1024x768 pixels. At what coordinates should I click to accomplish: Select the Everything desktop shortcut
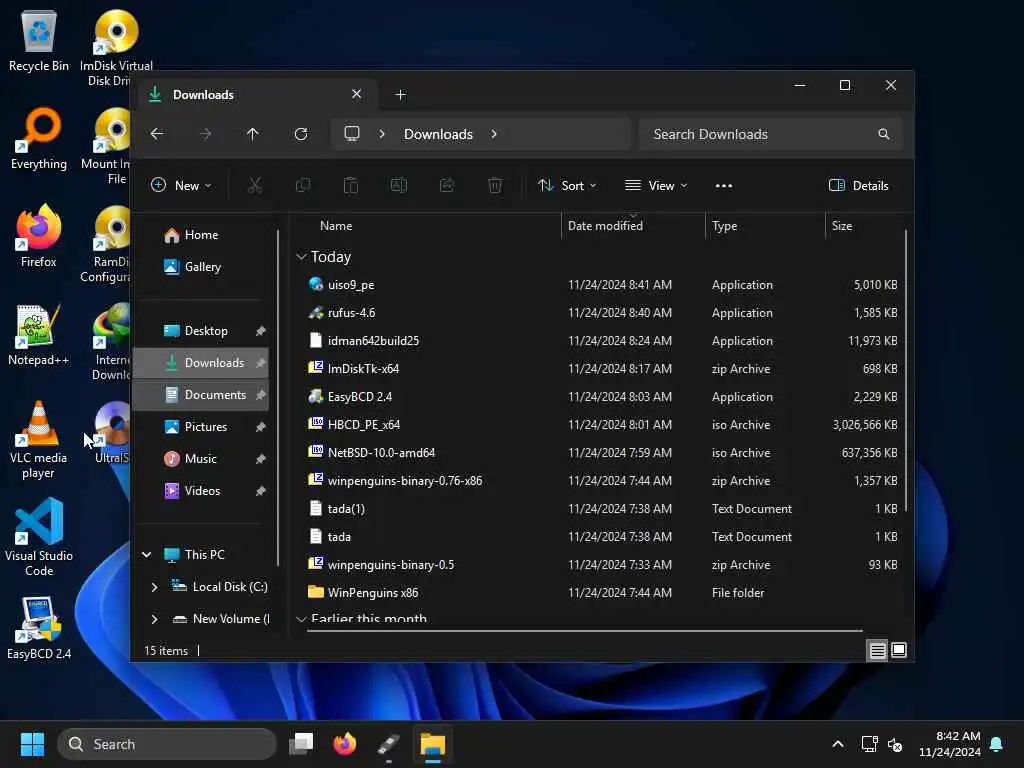click(x=39, y=138)
